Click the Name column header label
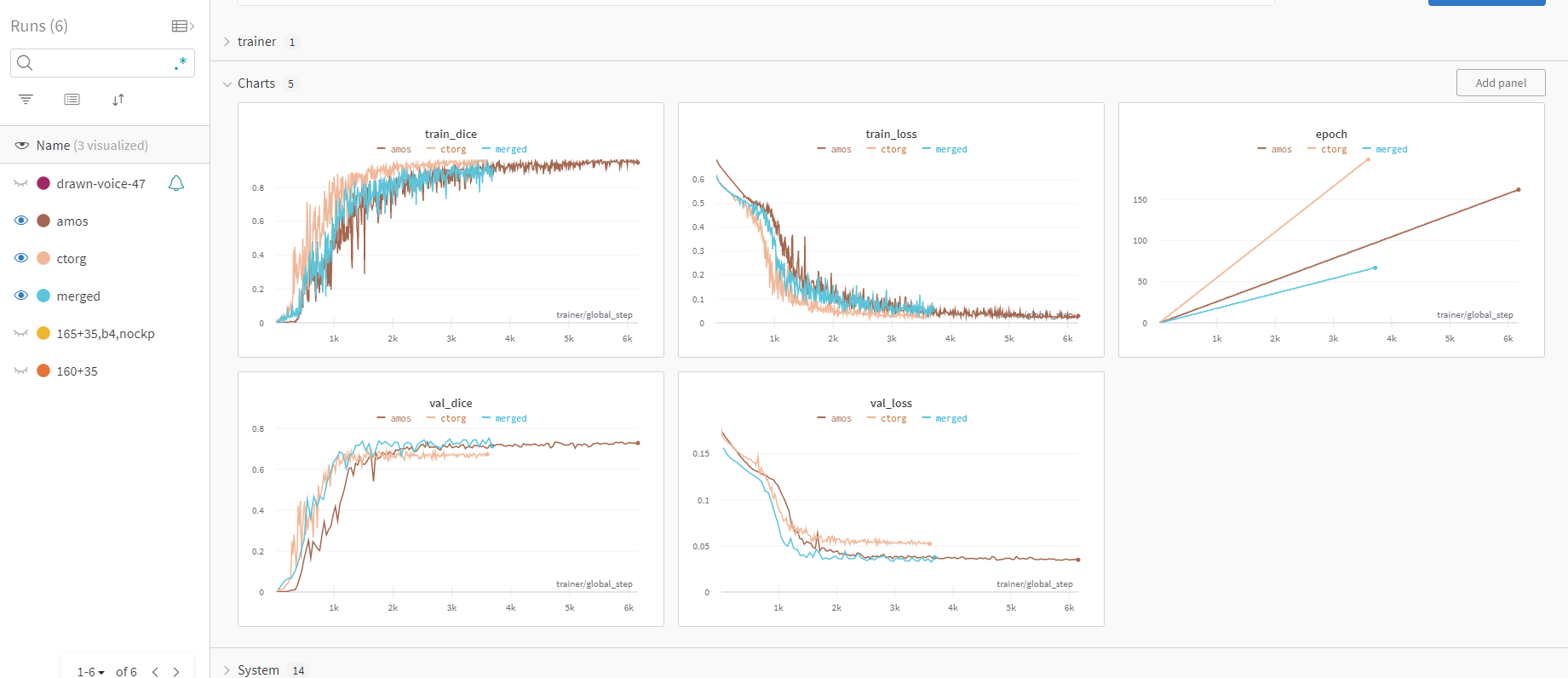The width and height of the screenshot is (1568, 678). [53, 146]
